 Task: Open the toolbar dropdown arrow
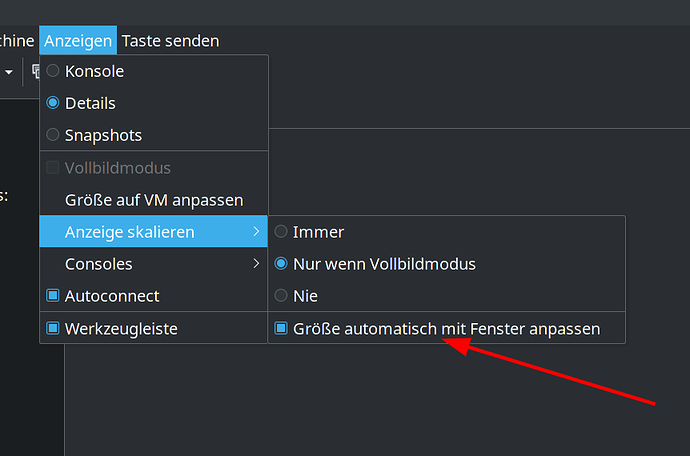point(9,72)
